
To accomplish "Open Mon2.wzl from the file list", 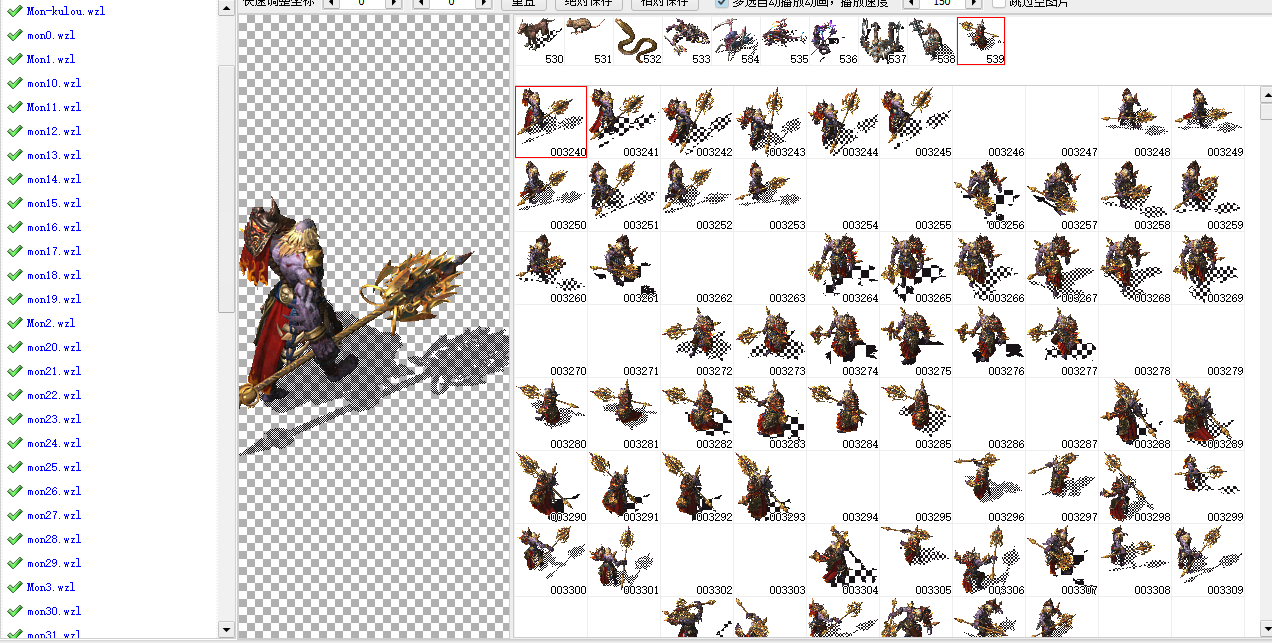I will 51,323.
